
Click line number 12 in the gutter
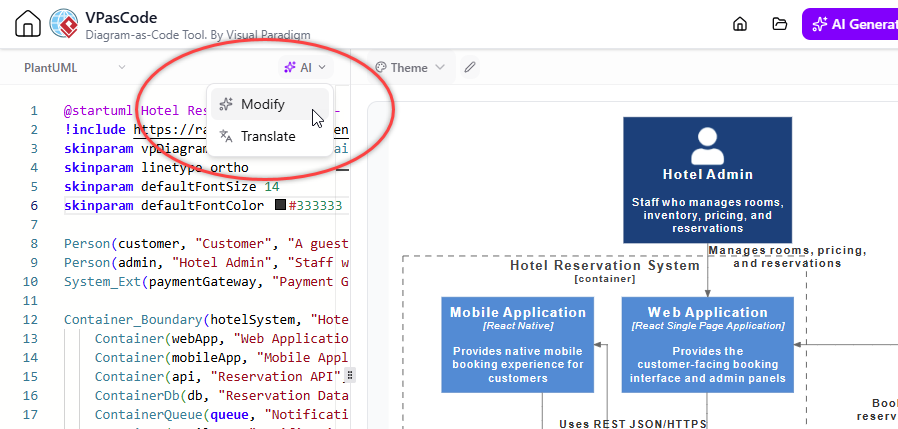[31, 320]
